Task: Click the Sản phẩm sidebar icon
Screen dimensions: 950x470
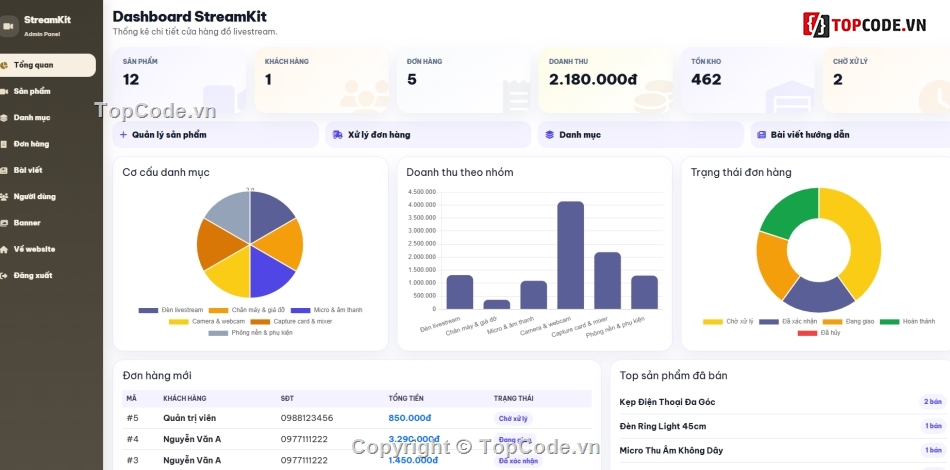Action: click(4, 91)
